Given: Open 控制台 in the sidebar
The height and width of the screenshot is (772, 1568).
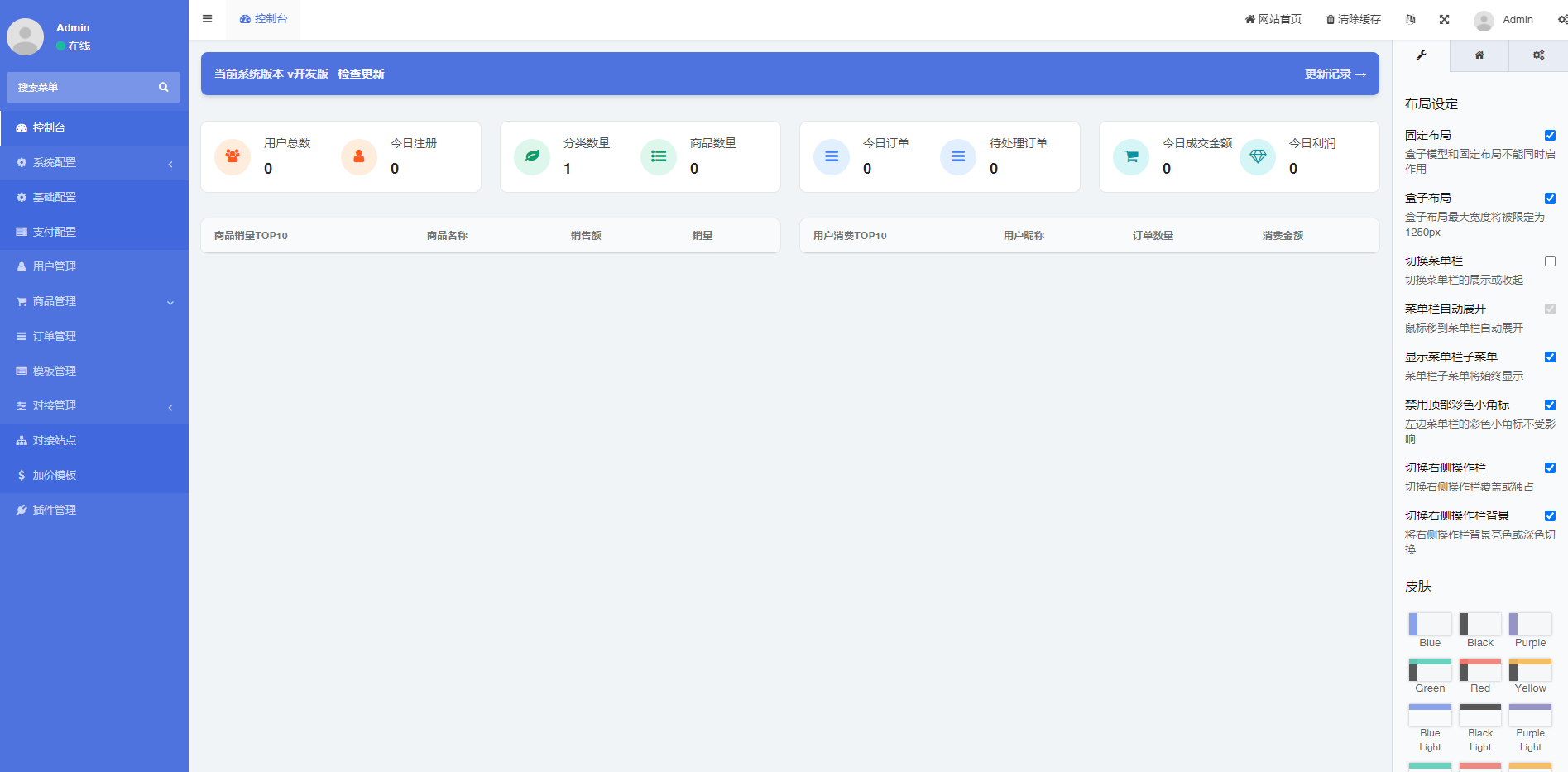Looking at the screenshot, I should [94, 127].
